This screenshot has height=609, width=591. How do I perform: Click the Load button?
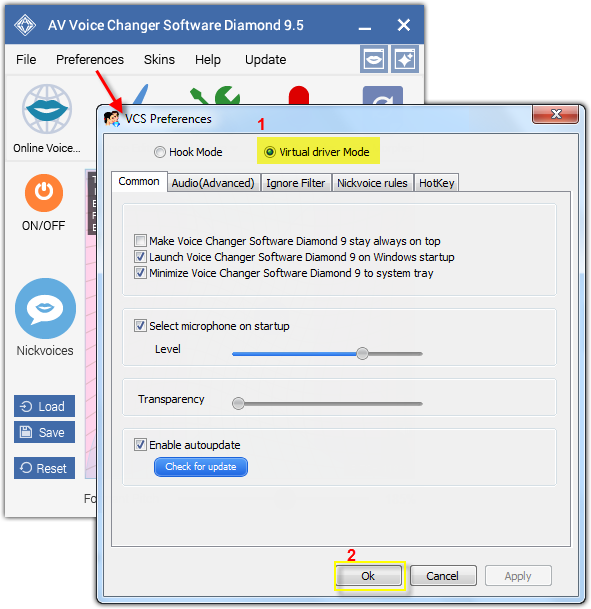pyautogui.click(x=44, y=406)
